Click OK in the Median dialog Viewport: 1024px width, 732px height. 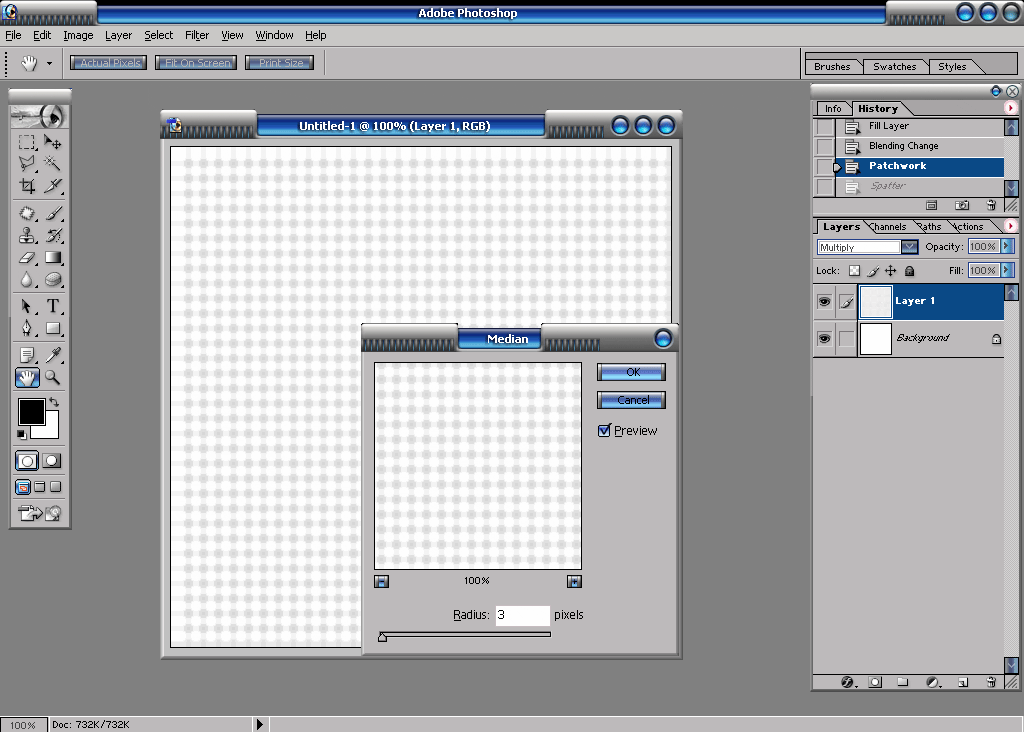632,372
